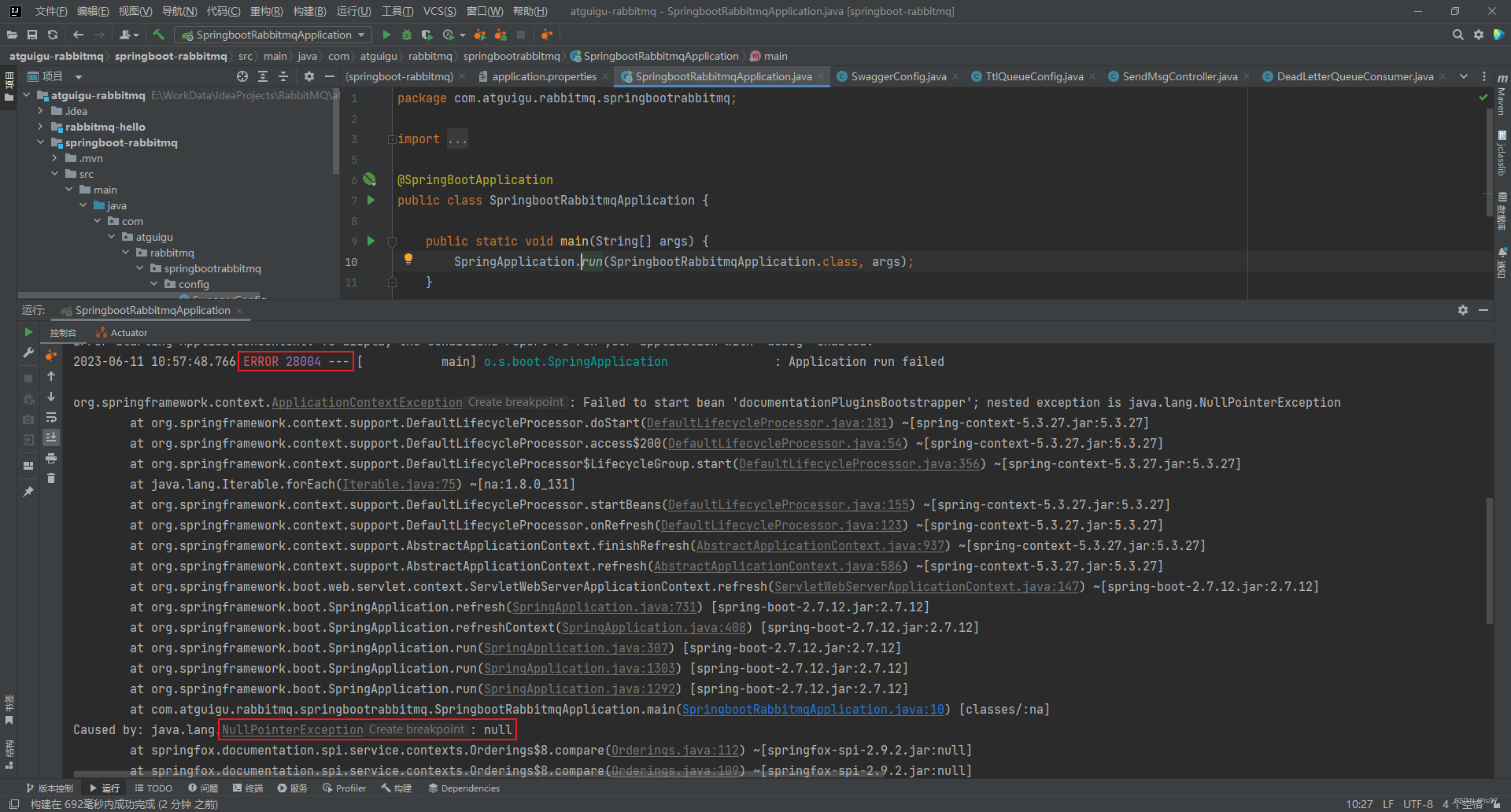Click ApplicationContextException link in console
Image resolution: width=1511 pixels, height=812 pixels.
(367, 402)
